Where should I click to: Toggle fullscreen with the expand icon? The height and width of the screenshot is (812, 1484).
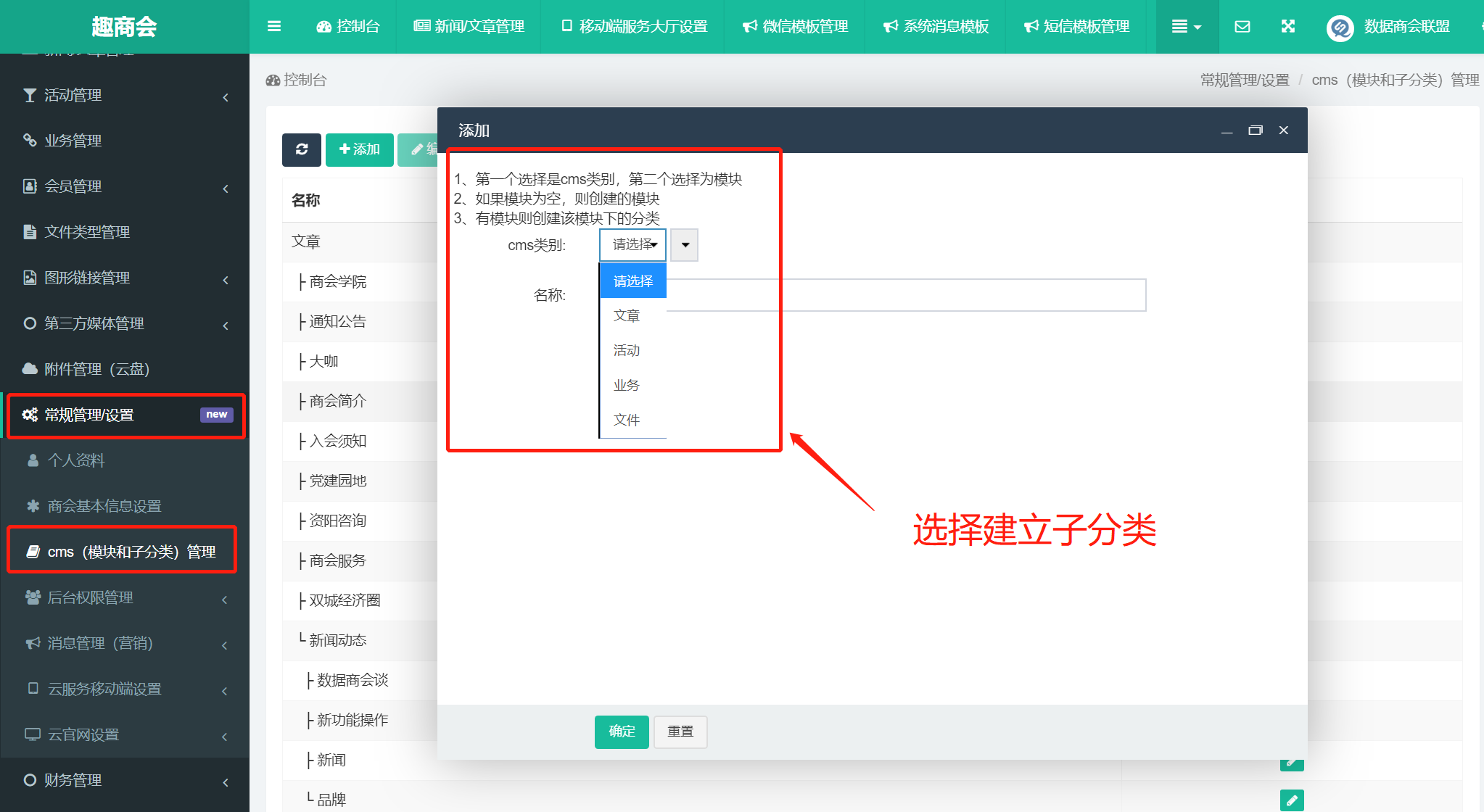1287,27
